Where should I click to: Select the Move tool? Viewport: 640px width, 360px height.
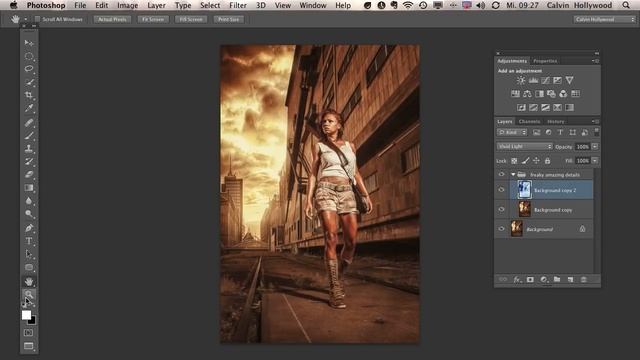[29, 42]
